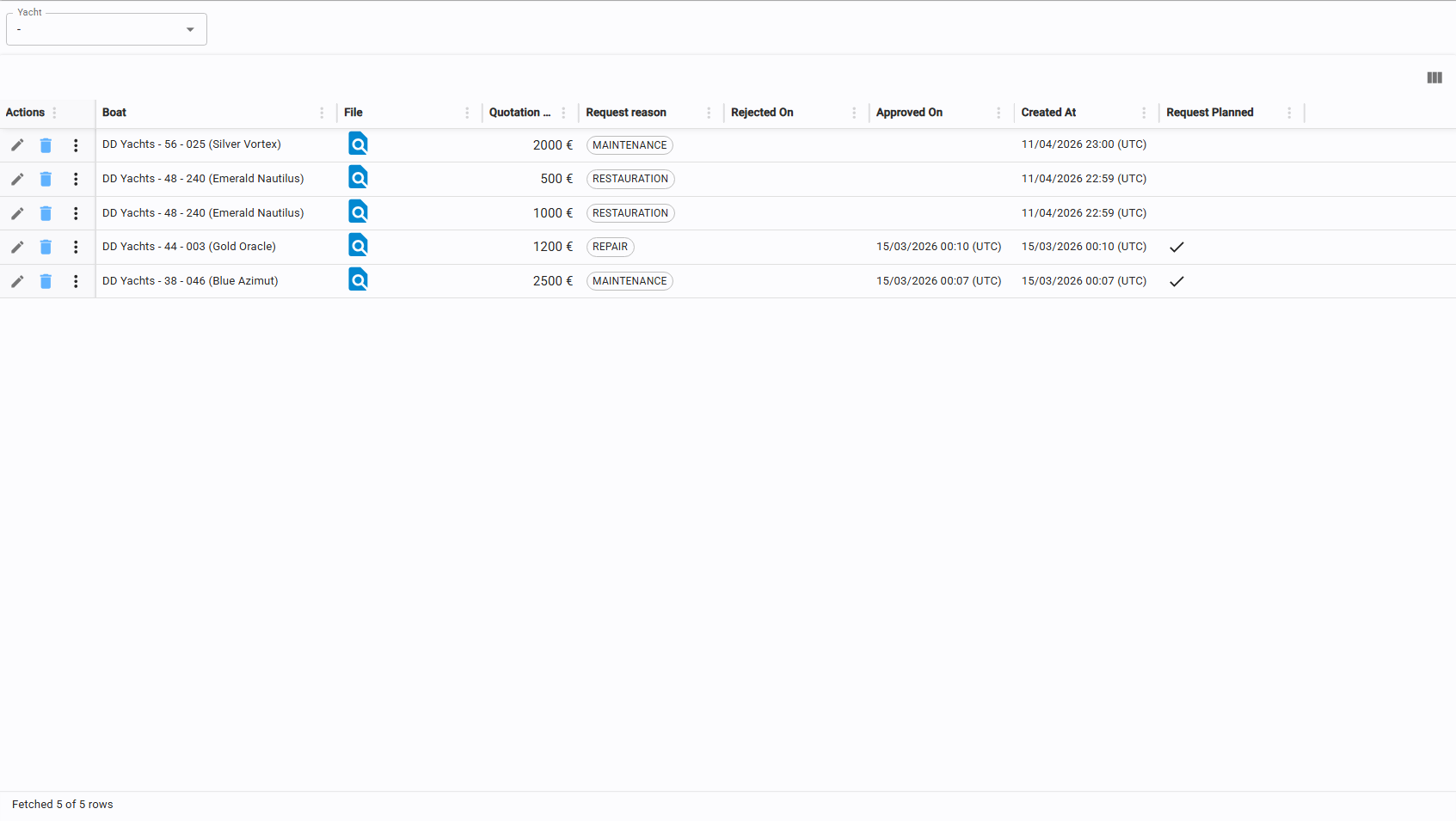
Task: Open more actions for Blue Azimut row
Action: [x=76, y=281]
